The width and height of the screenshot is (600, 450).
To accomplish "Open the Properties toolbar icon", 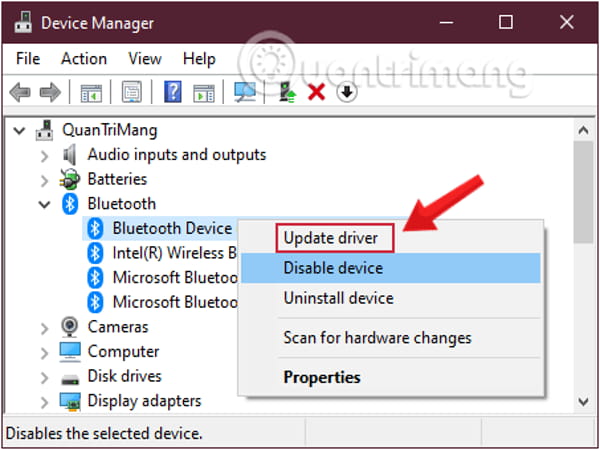I will 132,92.
